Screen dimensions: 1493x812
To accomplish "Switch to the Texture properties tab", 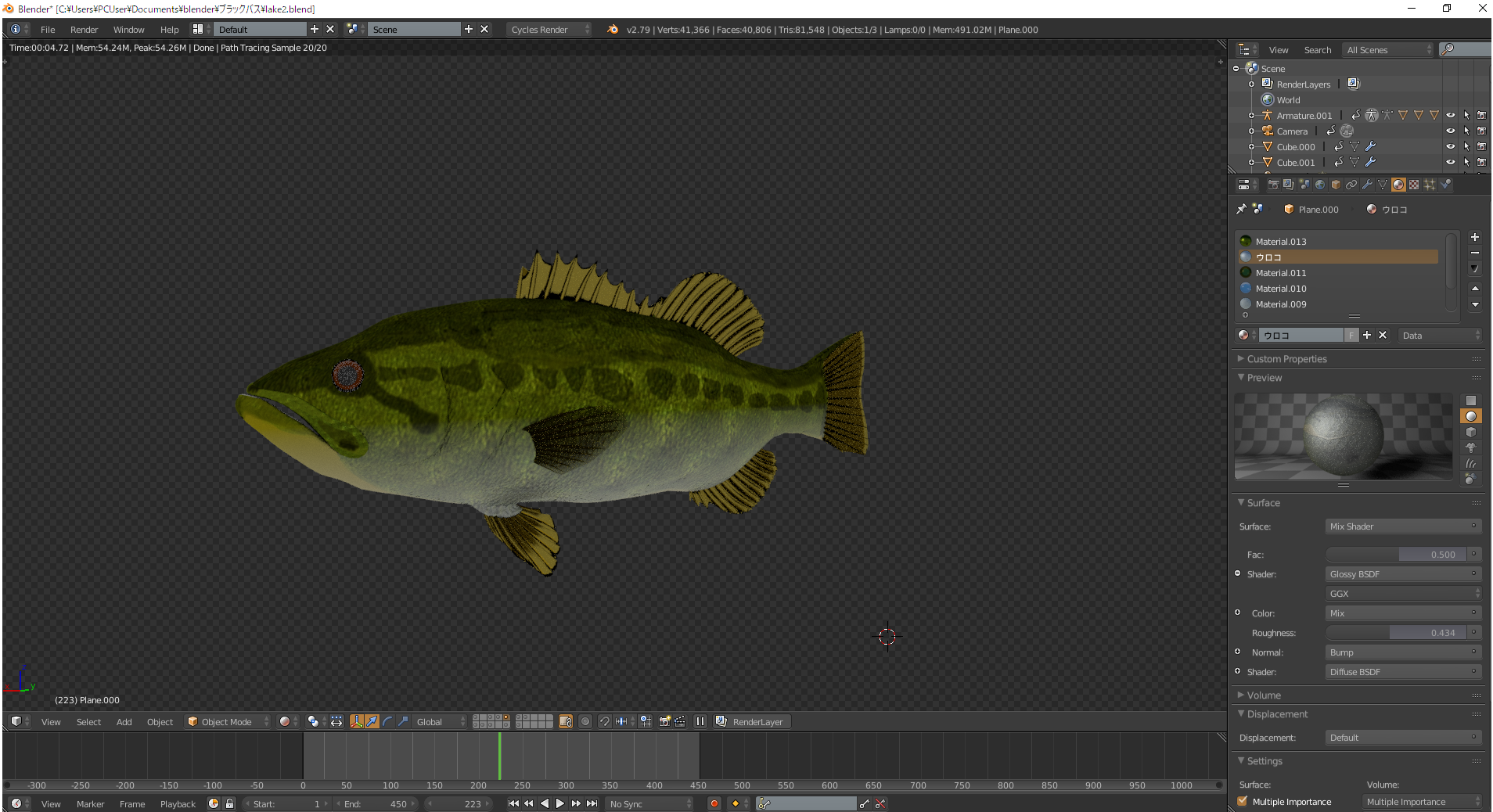I will tap(1414, 185).
